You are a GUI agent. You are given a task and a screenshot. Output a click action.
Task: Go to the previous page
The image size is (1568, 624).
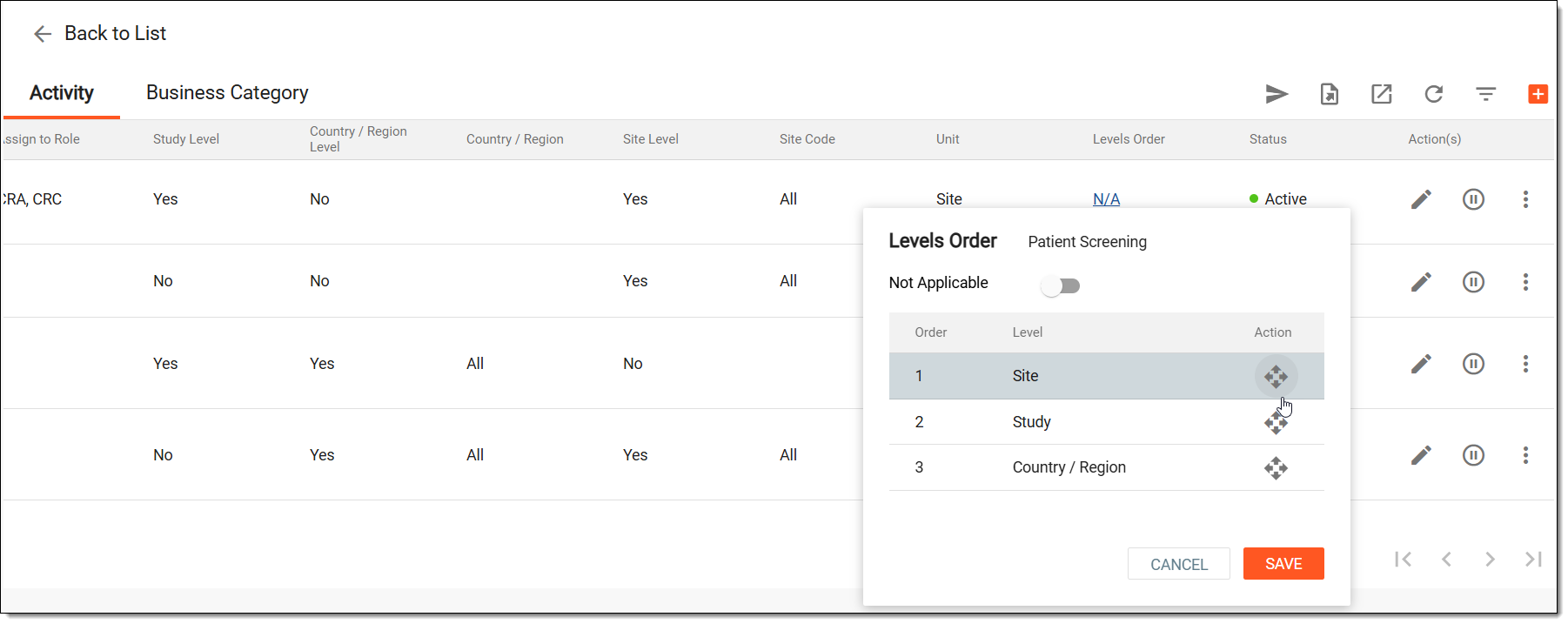(1446, 560)
